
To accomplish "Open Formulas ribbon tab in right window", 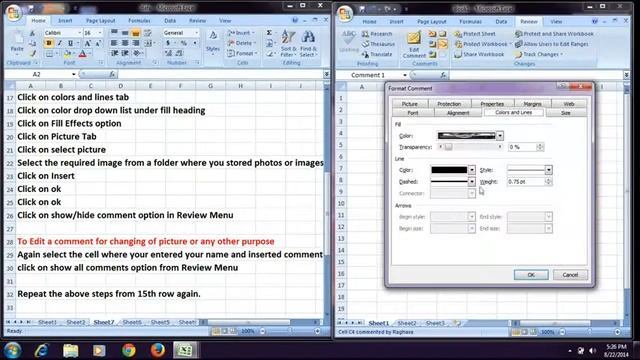I will 470,21.
